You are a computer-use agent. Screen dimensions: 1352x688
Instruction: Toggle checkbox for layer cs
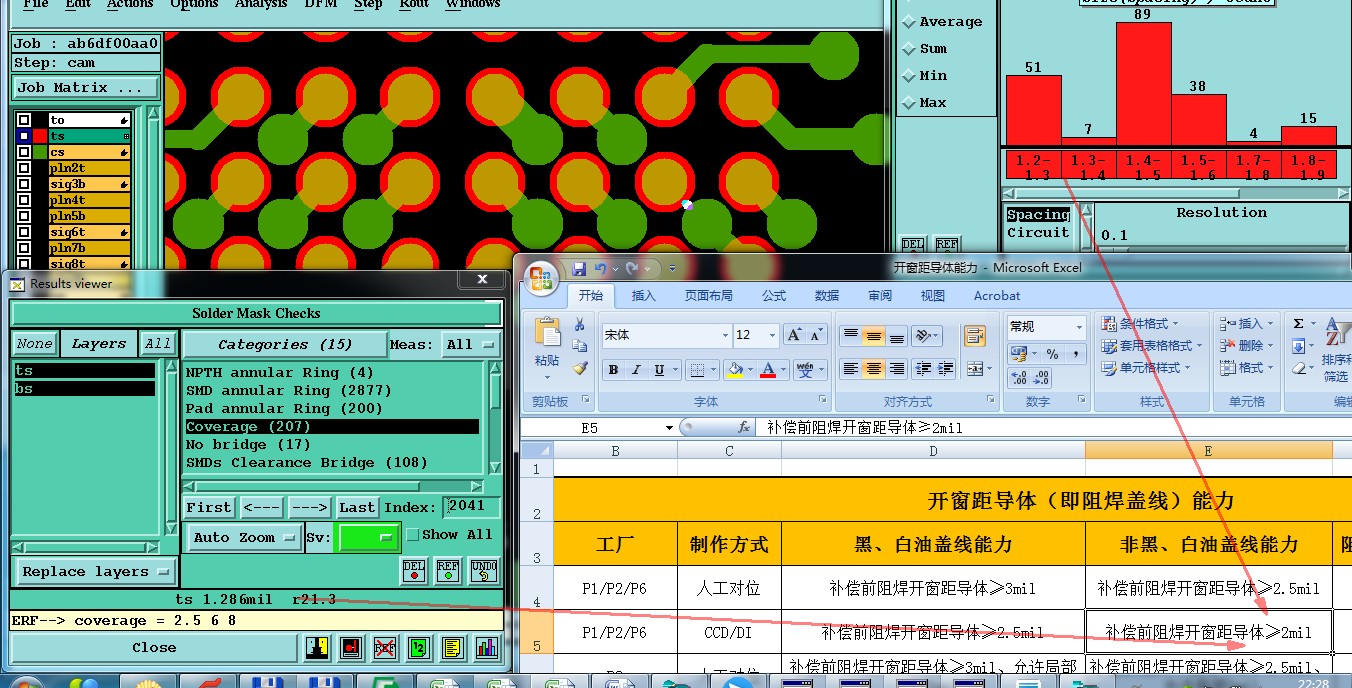(x=24, y=152)
